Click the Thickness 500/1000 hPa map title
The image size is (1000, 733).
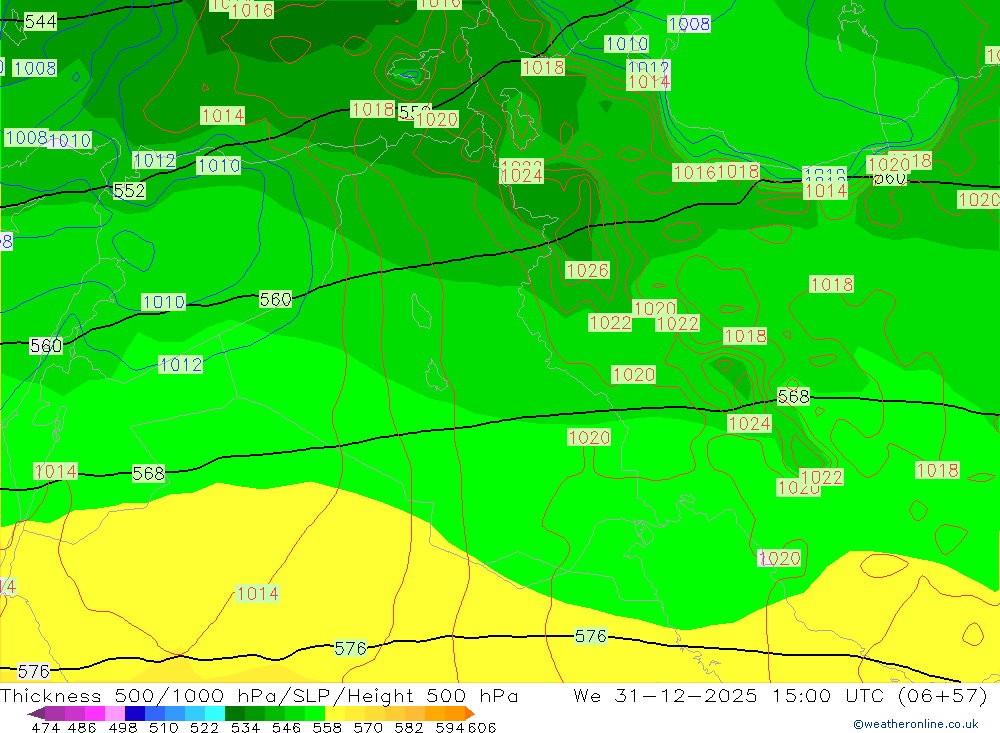pyautogui.click(x=259, y=695)
